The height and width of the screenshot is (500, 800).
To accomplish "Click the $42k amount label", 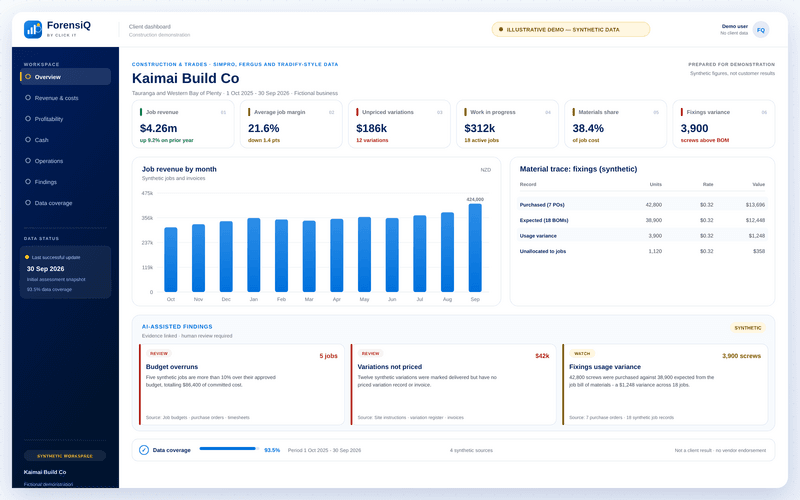I will pyautogui.click(x=542, y=356).
